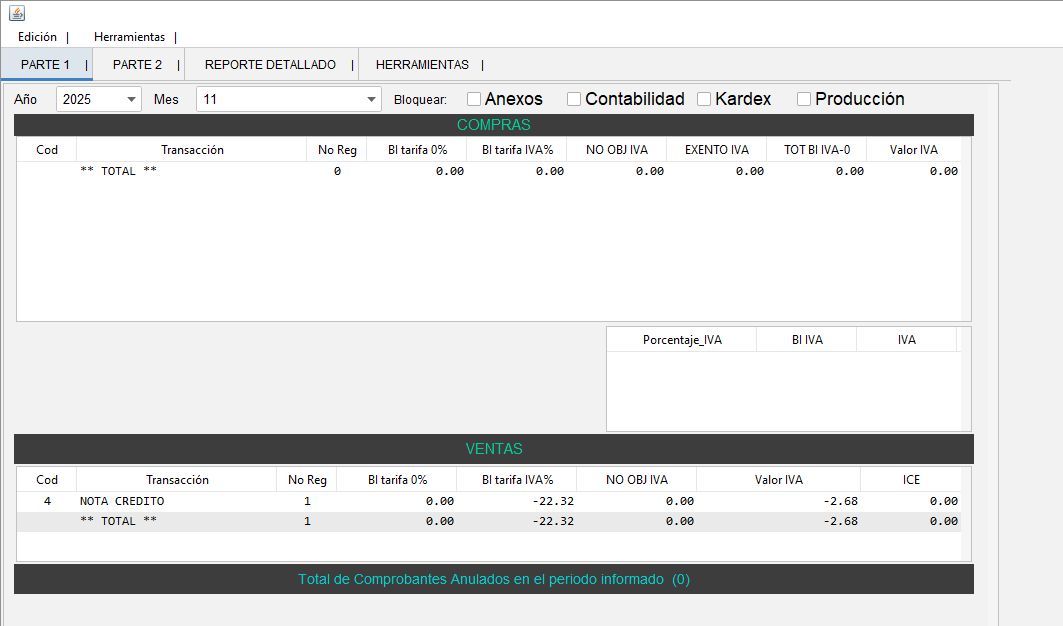Enable the Producción block checkbox

(804, 99)
